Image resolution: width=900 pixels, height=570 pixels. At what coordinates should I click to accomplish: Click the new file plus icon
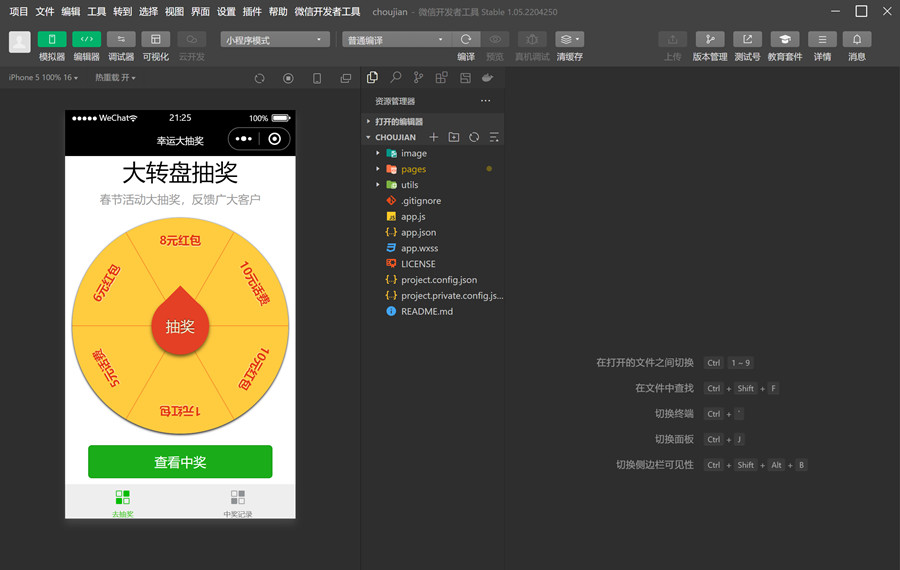click(434, 137)
